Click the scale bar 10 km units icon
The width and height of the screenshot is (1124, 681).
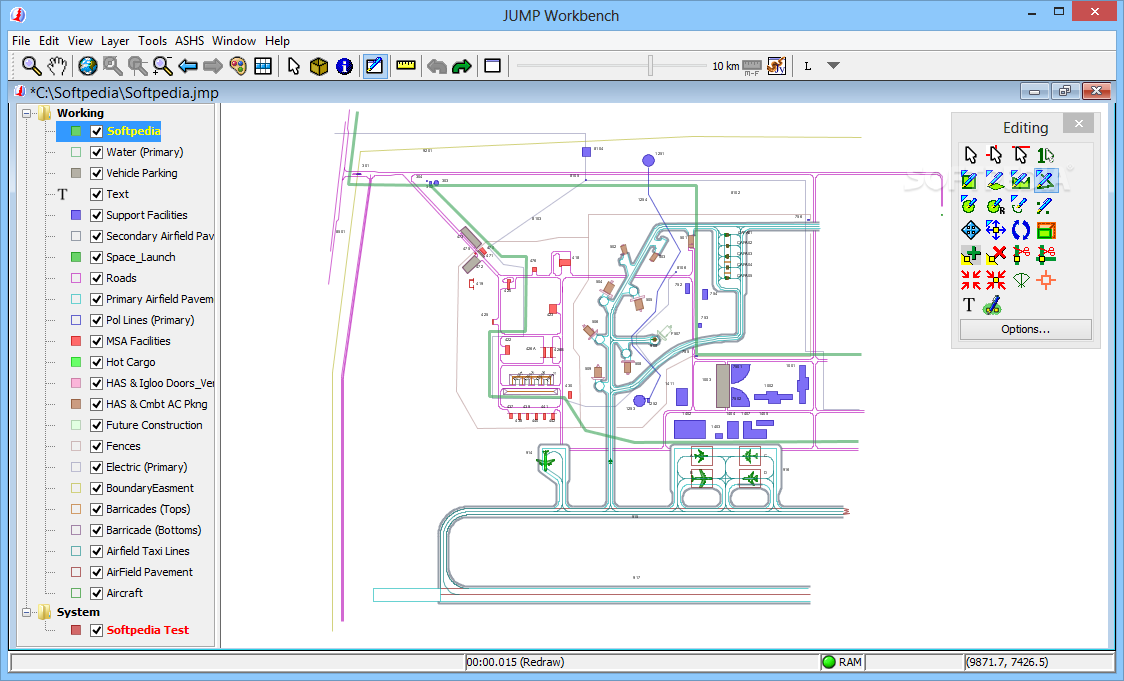751,67
